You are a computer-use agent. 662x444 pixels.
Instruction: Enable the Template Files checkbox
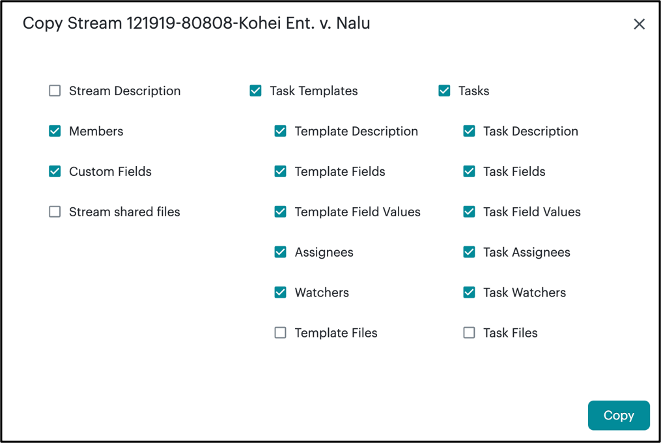281,333
